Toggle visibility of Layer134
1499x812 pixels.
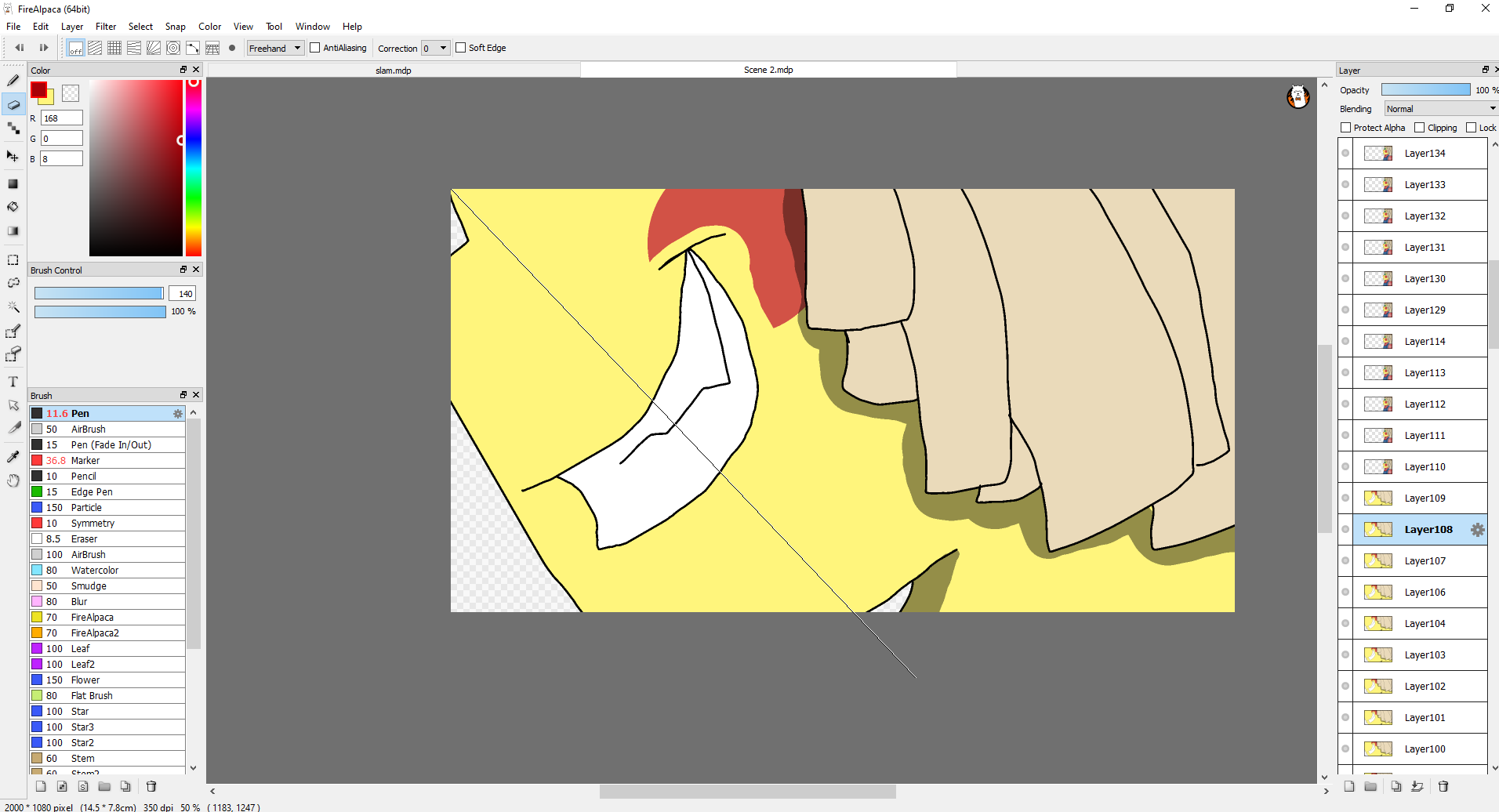coord(1345,154)
